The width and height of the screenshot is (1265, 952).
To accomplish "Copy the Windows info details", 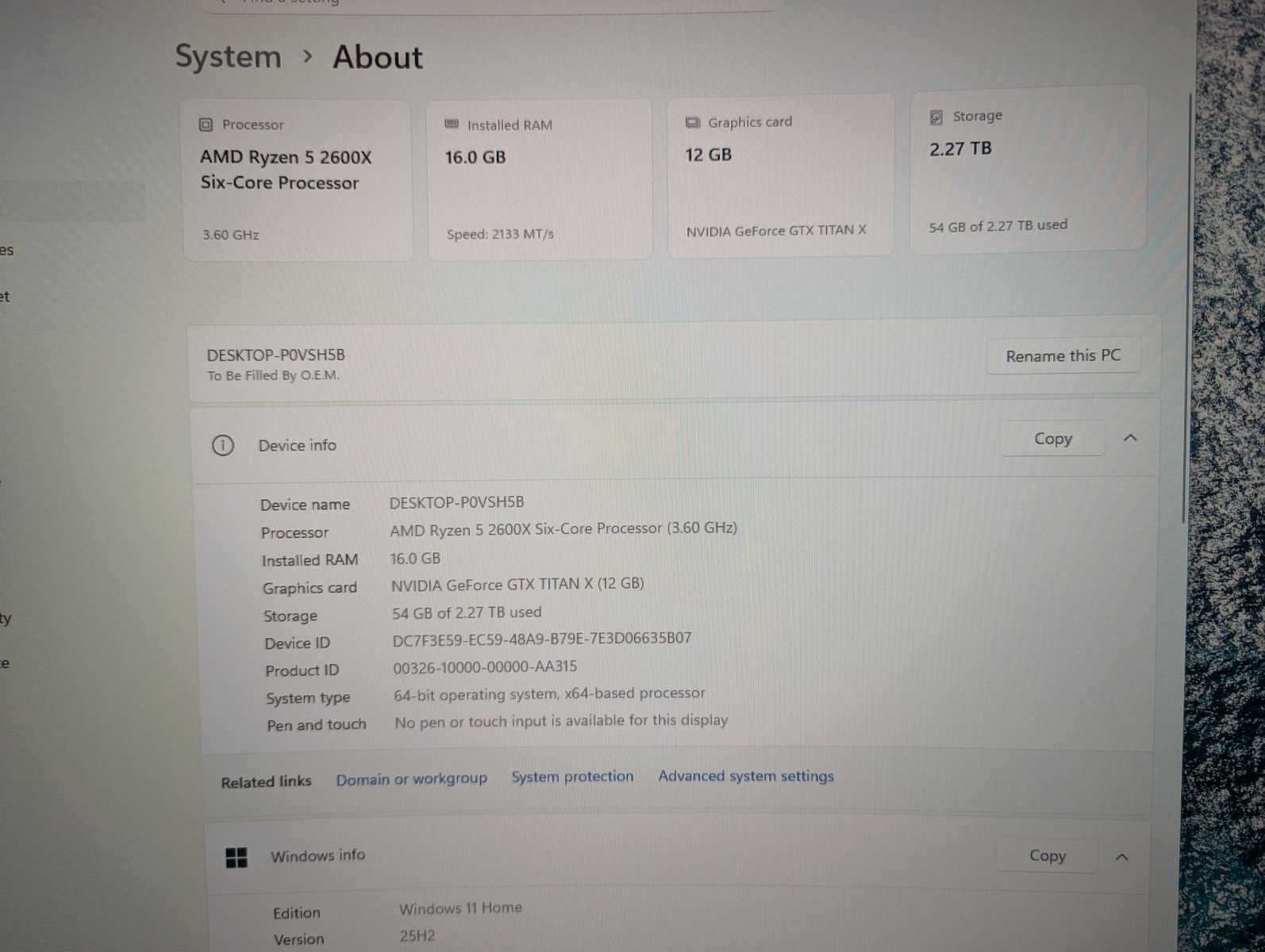I will coord(1048,856).
